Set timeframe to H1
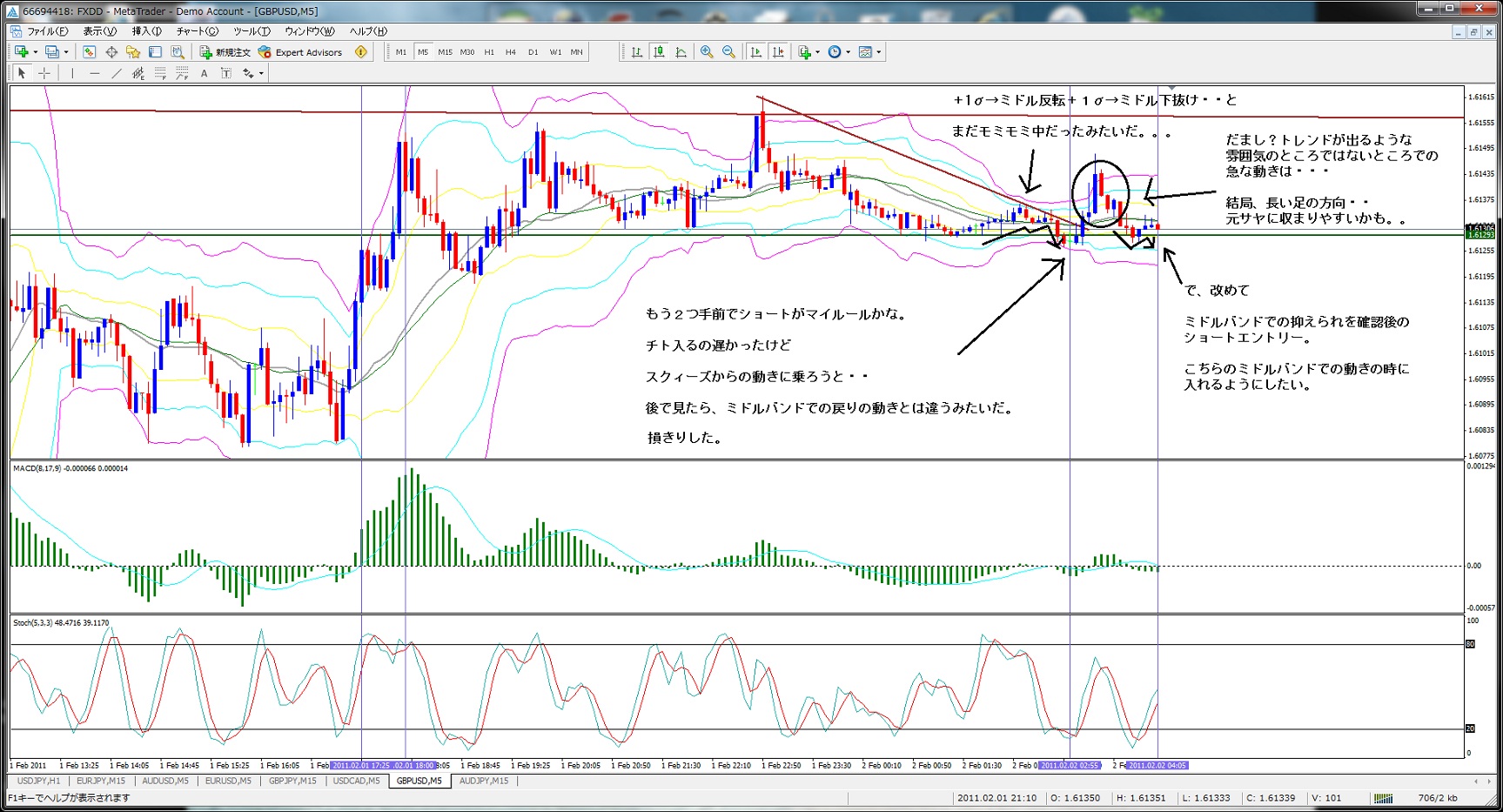The width and height of the screenshot is (1503, 812). click(489, 52)
